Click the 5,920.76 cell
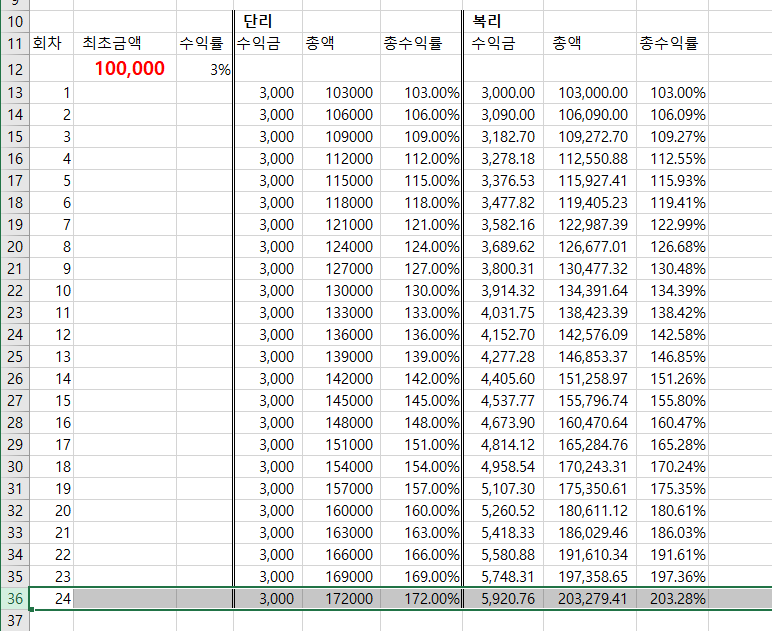 (504, 599)
